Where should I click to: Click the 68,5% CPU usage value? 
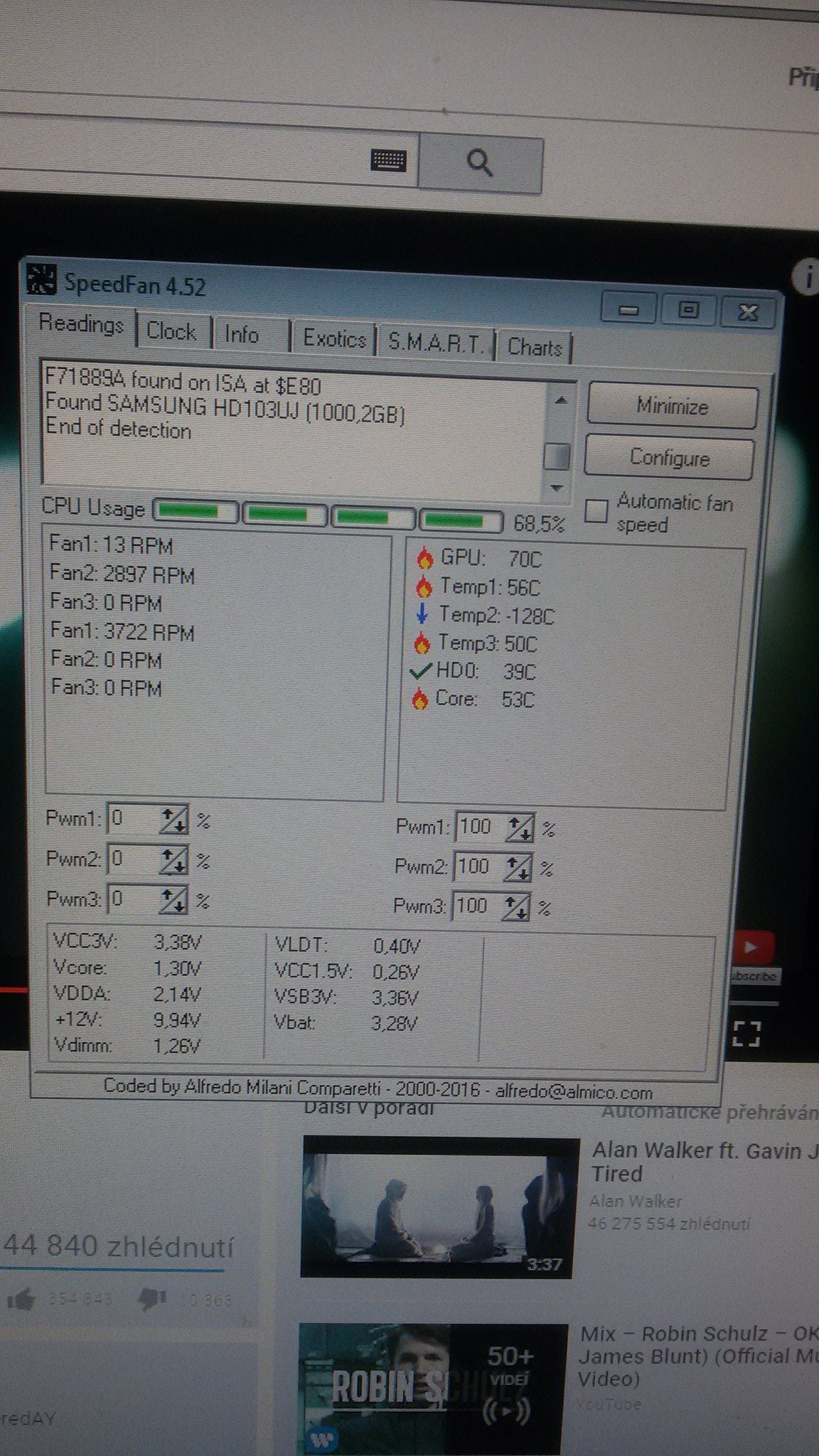[x=539, y=524]
